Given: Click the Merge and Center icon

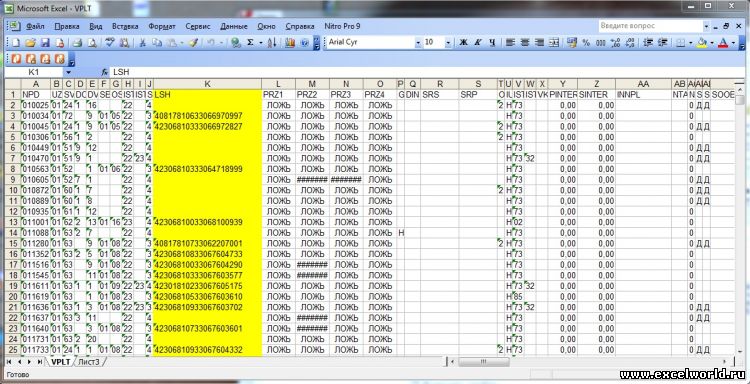Looking at the screenshot, I should click(554, 43).
